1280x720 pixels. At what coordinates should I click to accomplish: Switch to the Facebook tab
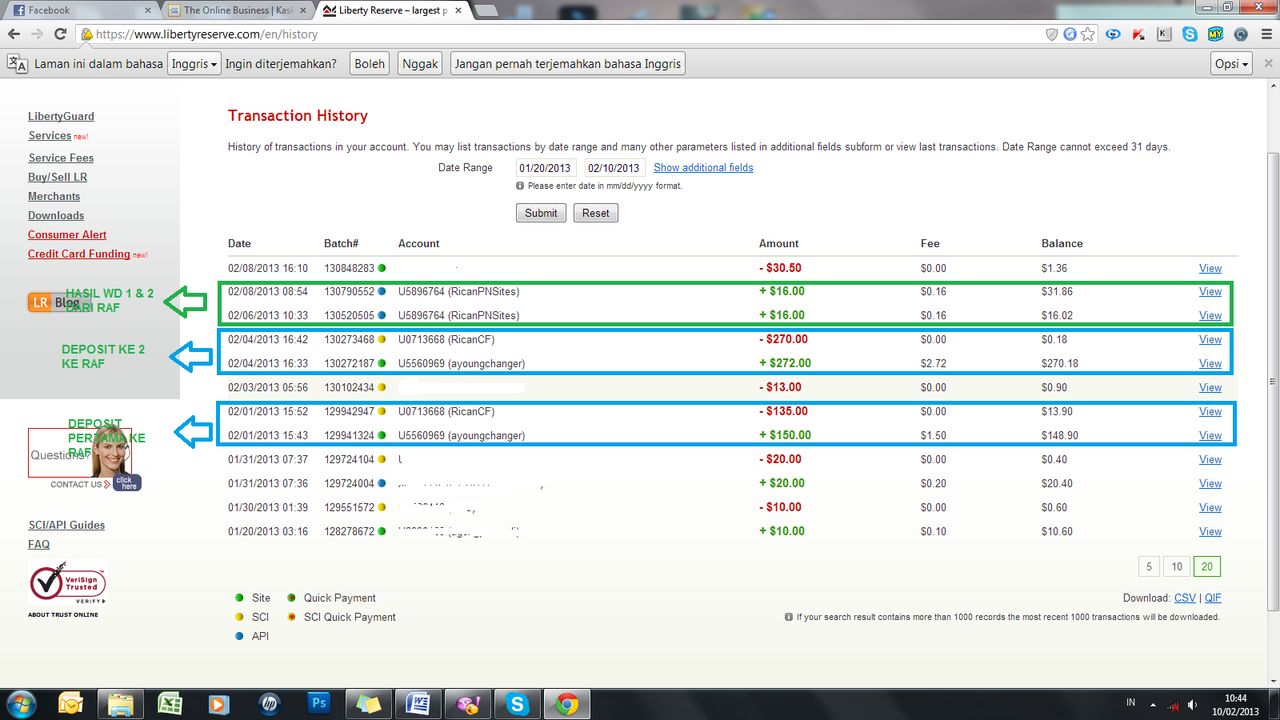pos(80,10)
